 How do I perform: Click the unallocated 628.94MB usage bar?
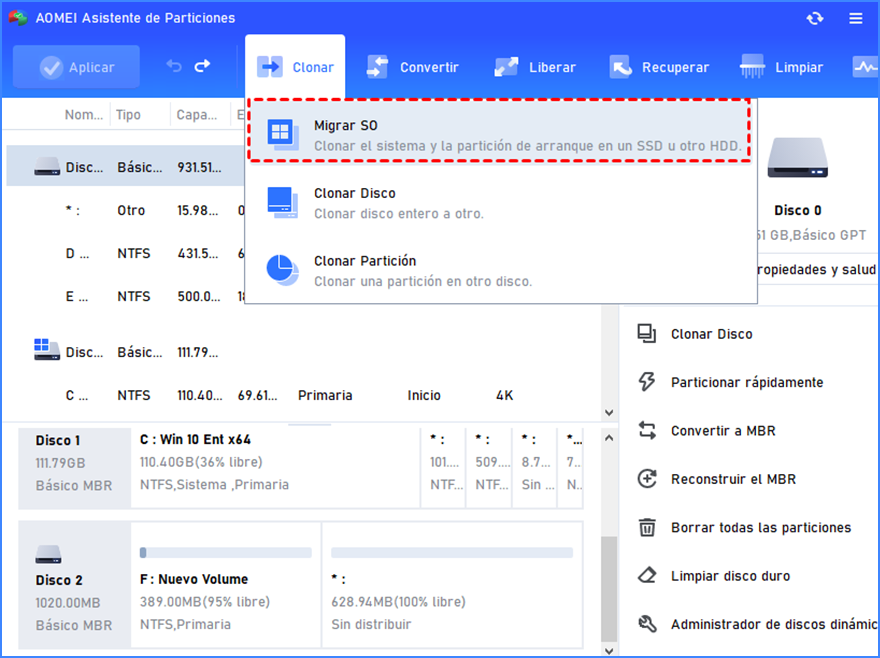click(452, 552)
